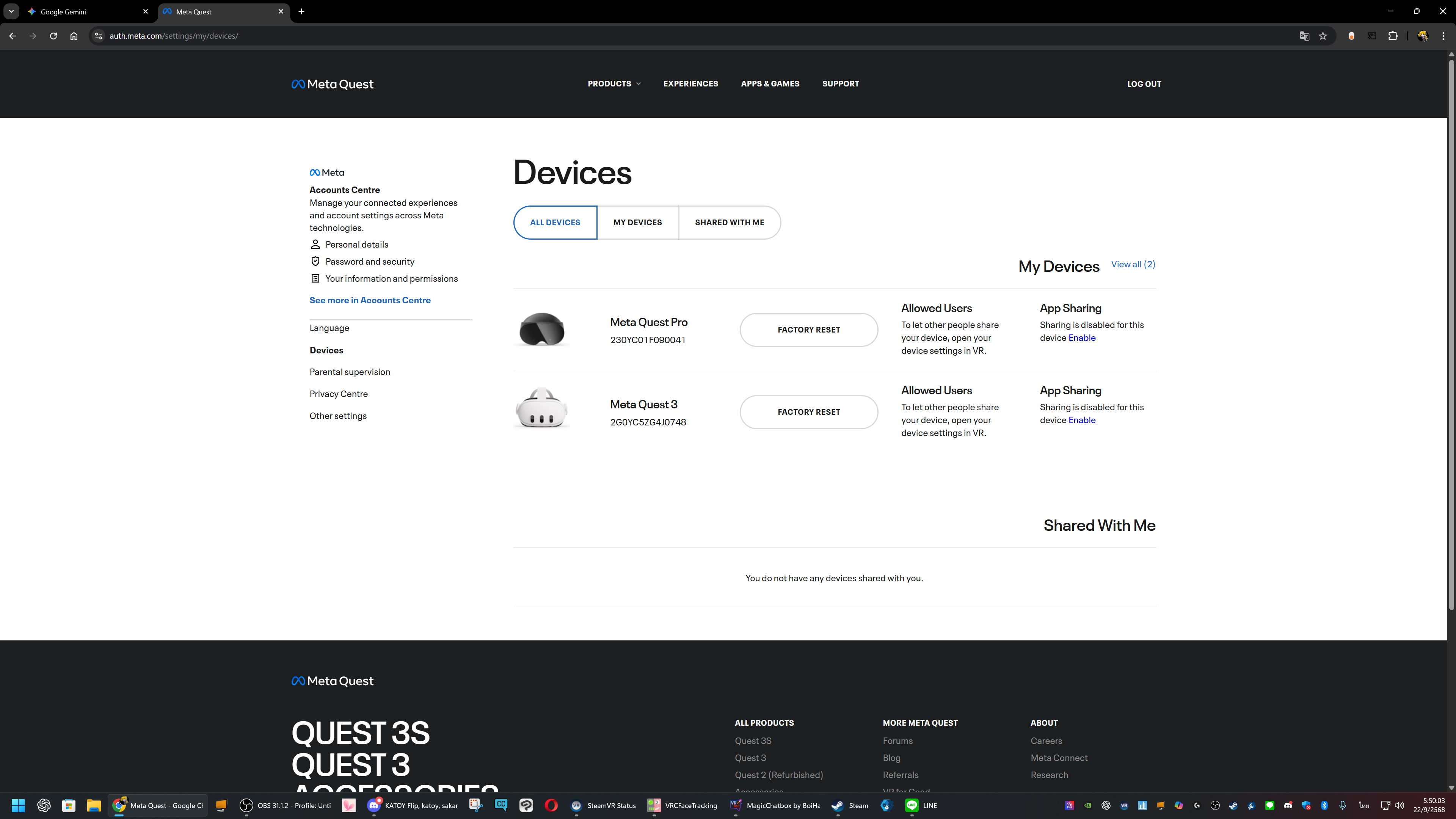The height and width of the screenshot is (819, 1456).
Task: Open Other settings in sidebar
Action: pyautogui.click(x=337, y=416)
